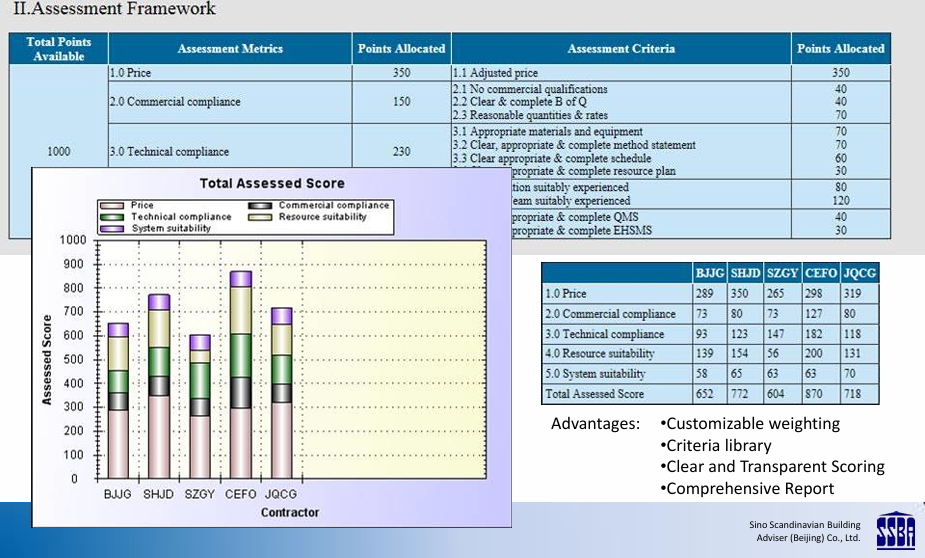Click 'Criteria library' bullet
The width and height of the screenshot is (925, 558).
click(716, 446)
